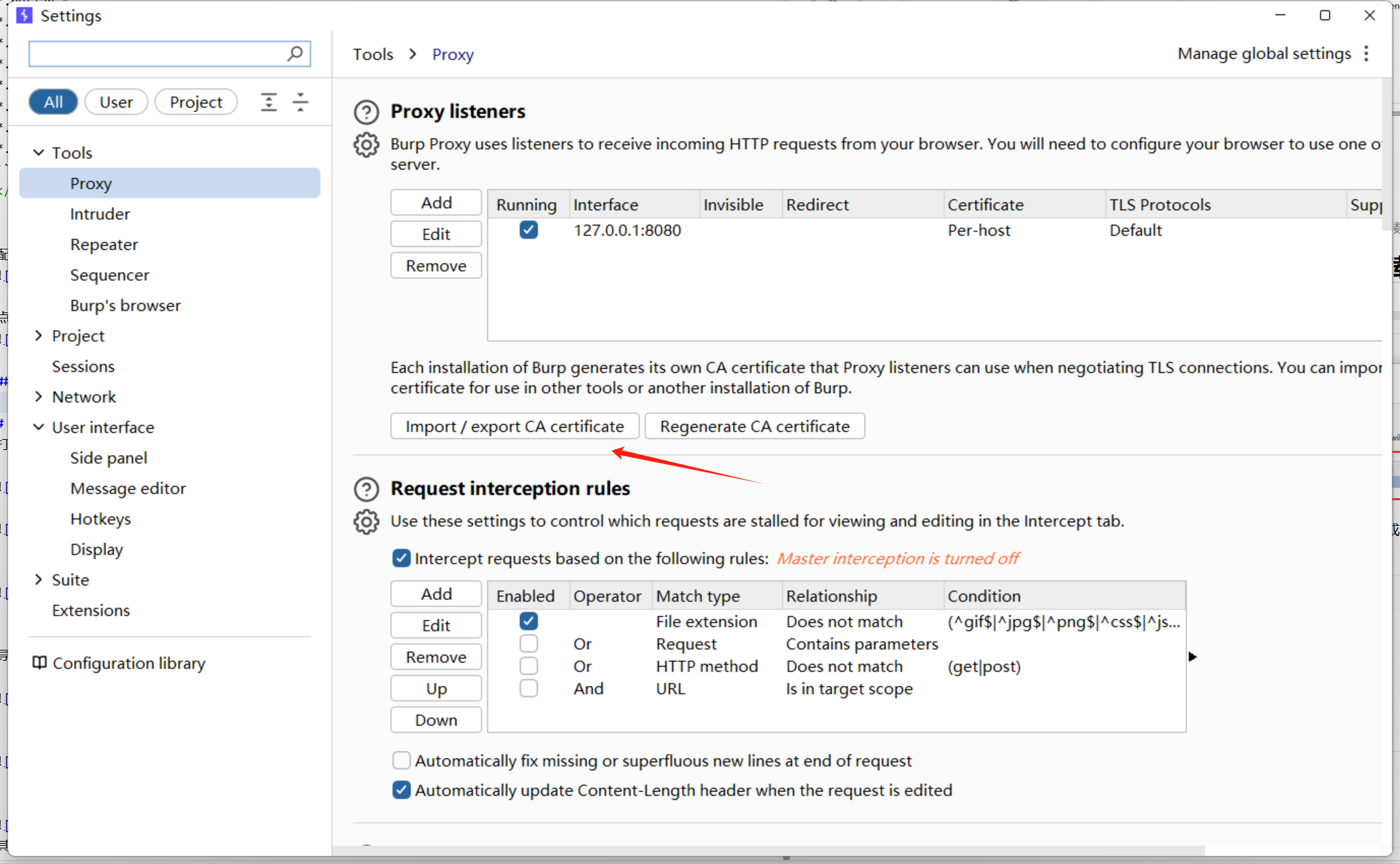Image resolution: width=1400 pixels, height=864 pixels.
Task: Click Regenerate CA certificate button
Action: (x=754, y=426)
